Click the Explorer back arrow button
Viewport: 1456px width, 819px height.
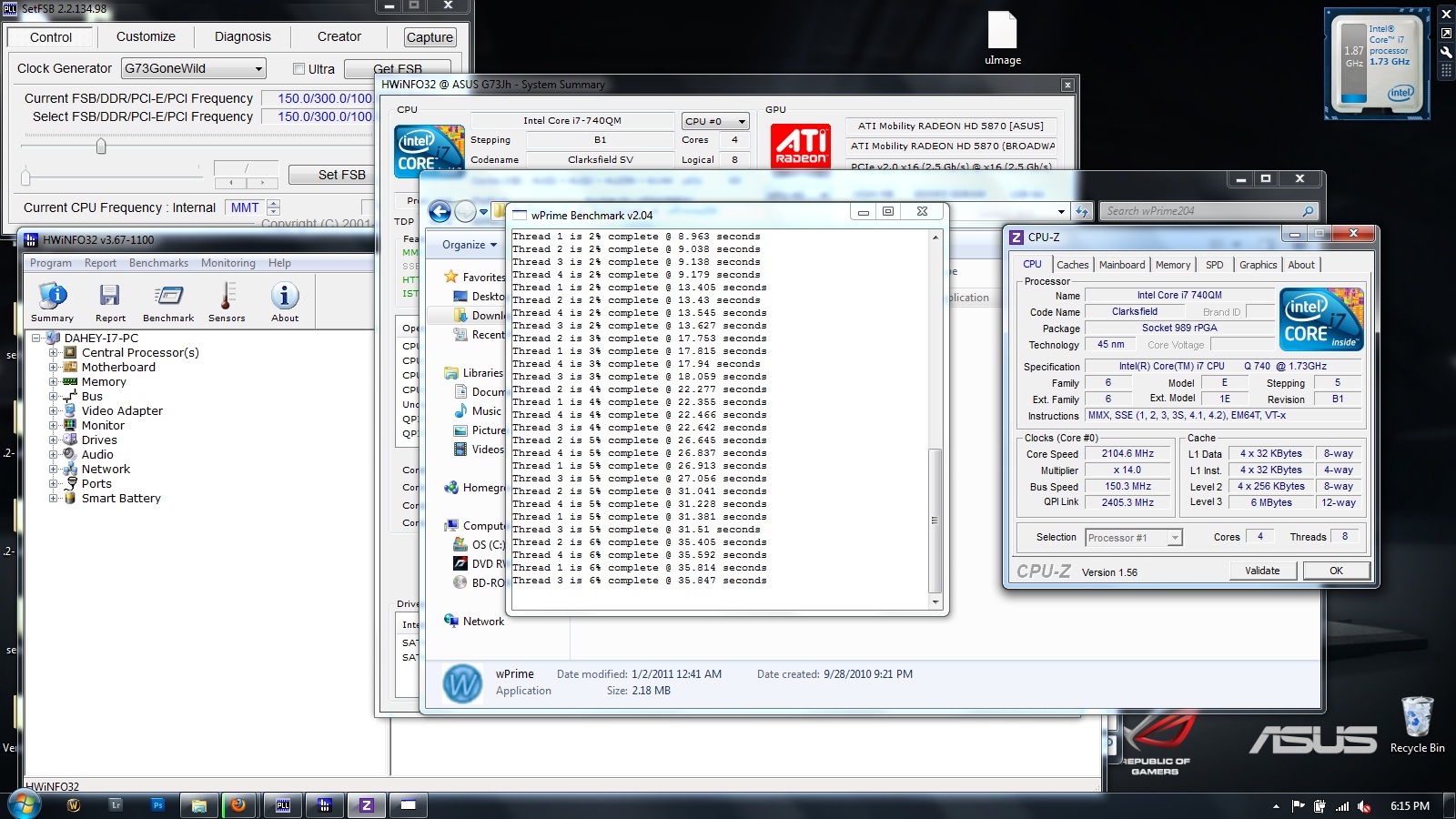tap(440, 212)
